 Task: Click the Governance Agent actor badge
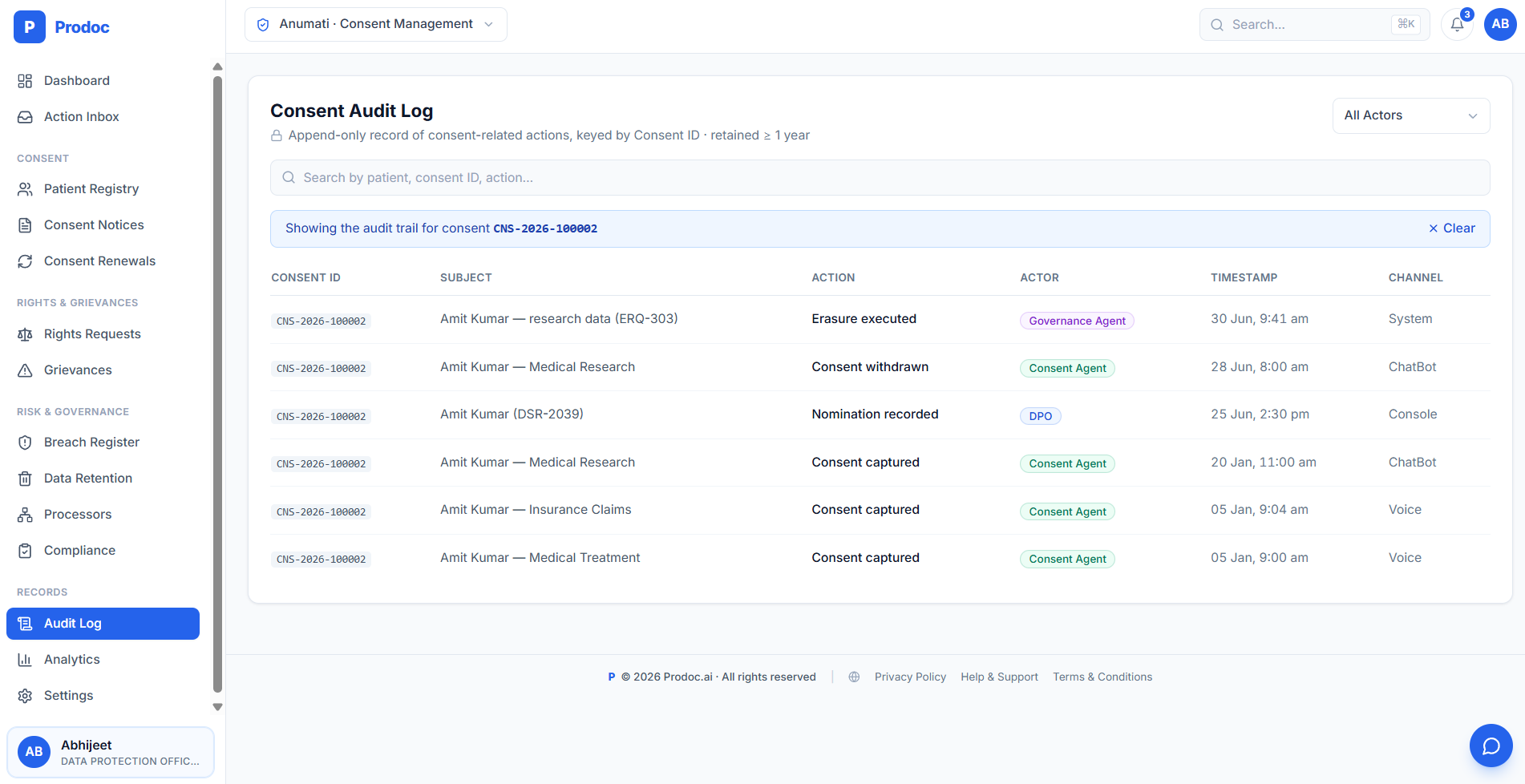tap(1077, 321)
